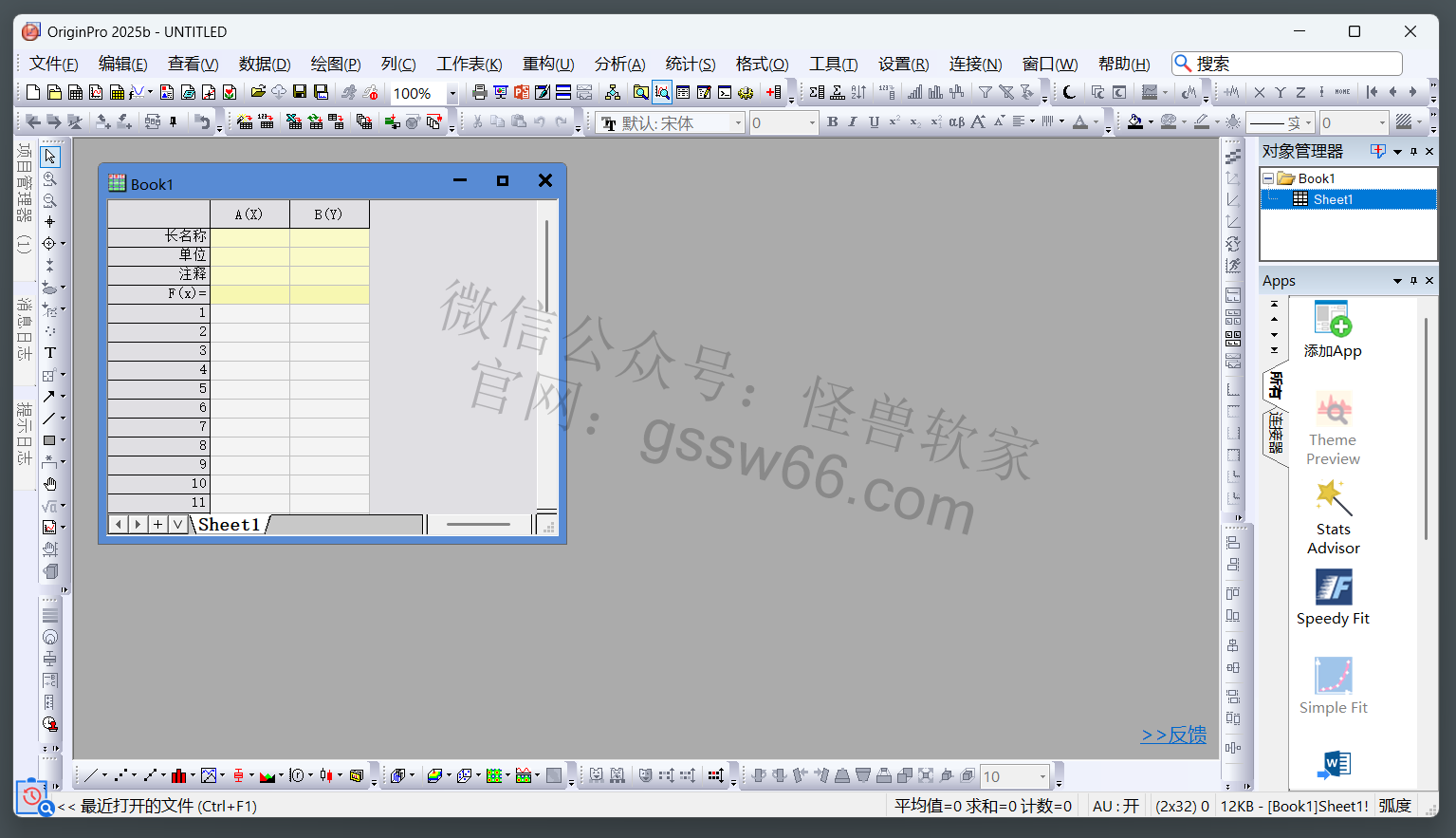This screenshot has width=1456, height=838.
Task: Click the >>反馈 feedback link
Action: (1173, 735)
